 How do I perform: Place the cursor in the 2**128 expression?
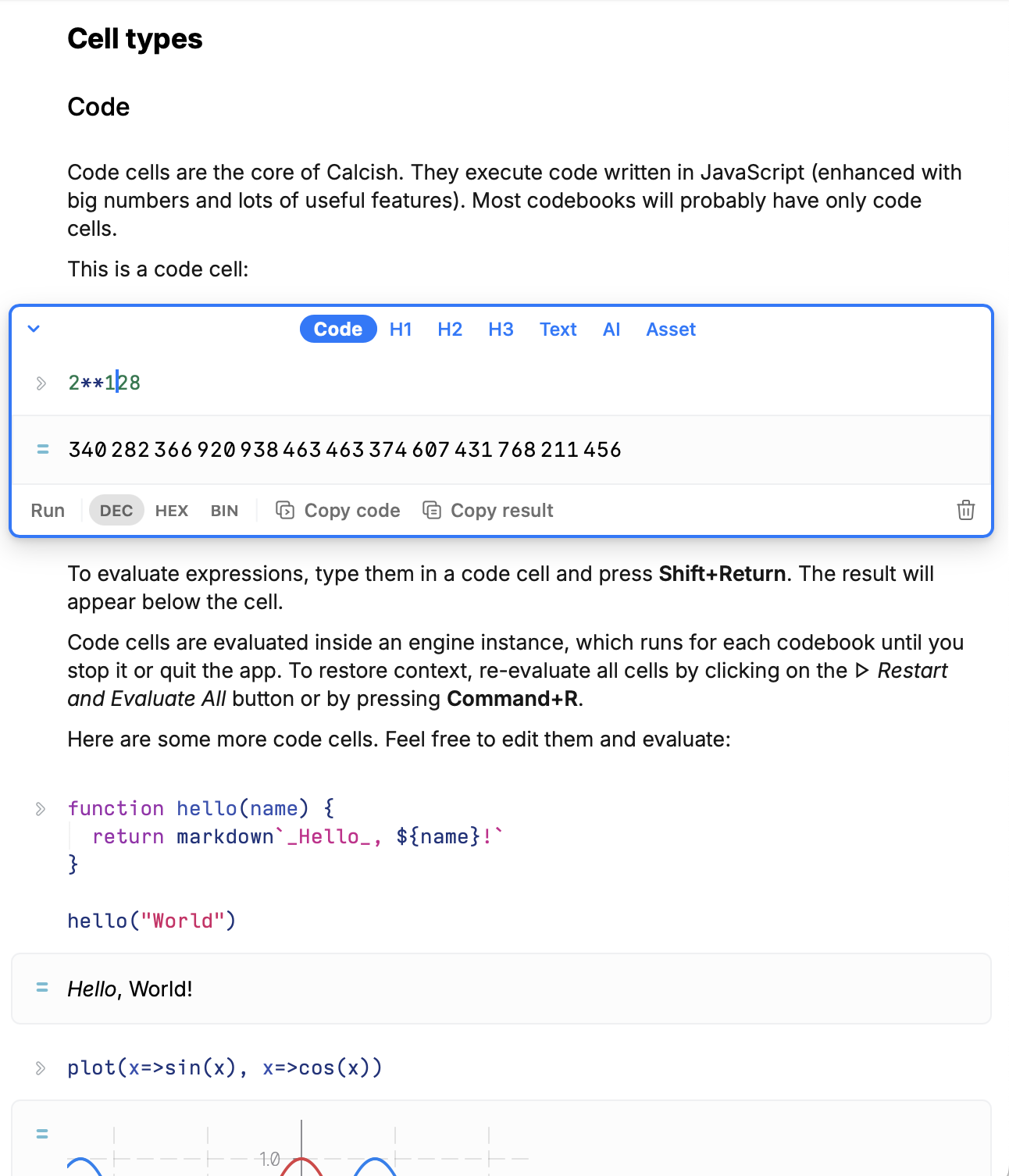(104, 383)
